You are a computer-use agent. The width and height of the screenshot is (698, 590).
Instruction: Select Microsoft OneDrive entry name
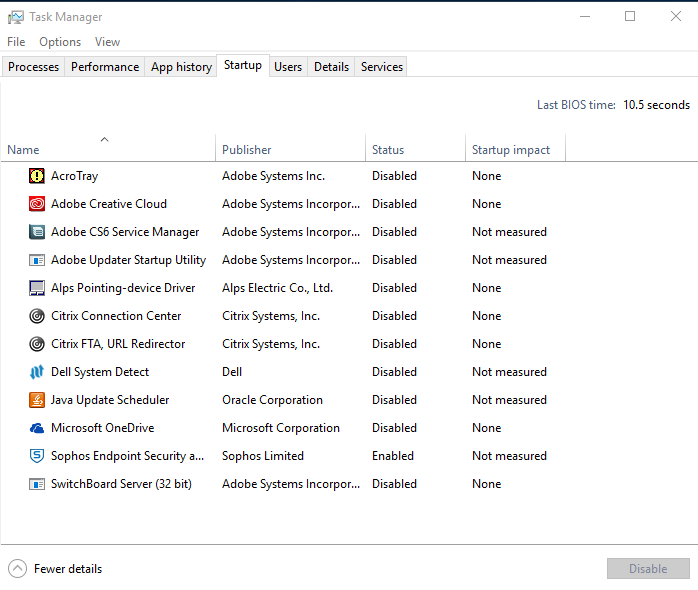tap(102, 428)
